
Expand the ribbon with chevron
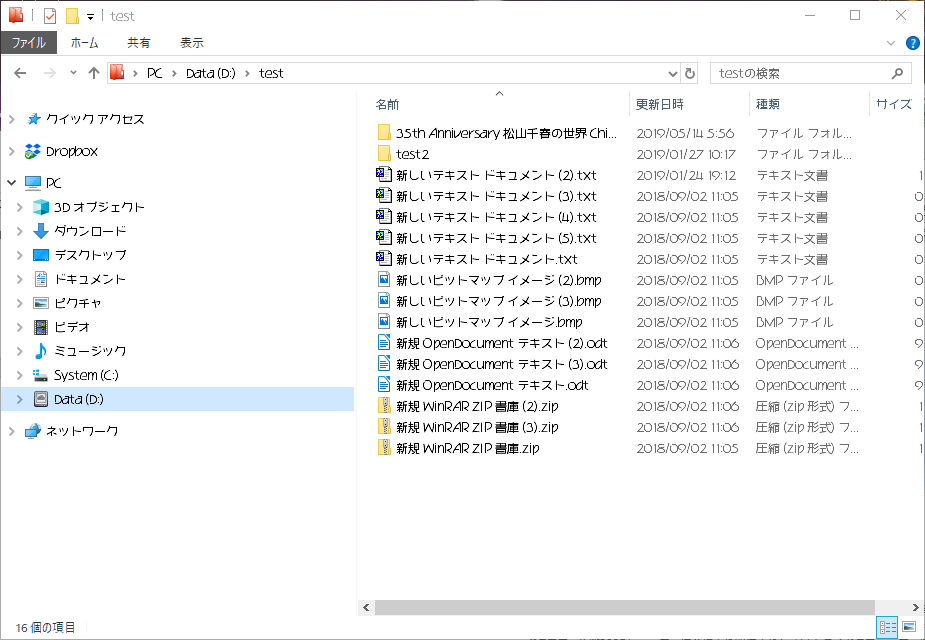tap(891, 43)
